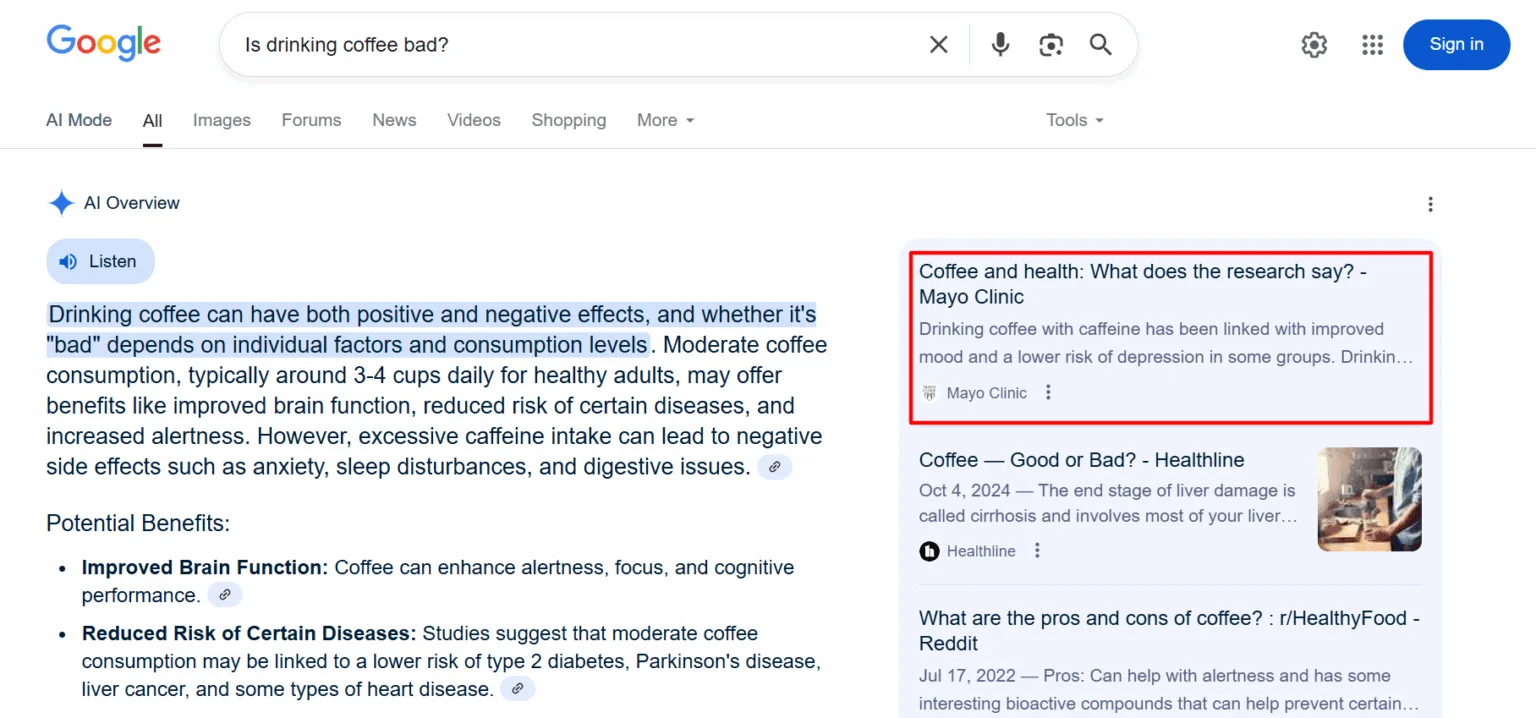Click the Healthline article thumbnail image

1369,499
